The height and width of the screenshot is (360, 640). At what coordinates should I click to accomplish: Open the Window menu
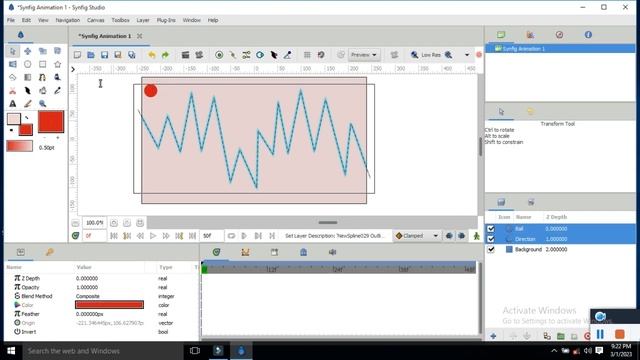click(191, 20)
